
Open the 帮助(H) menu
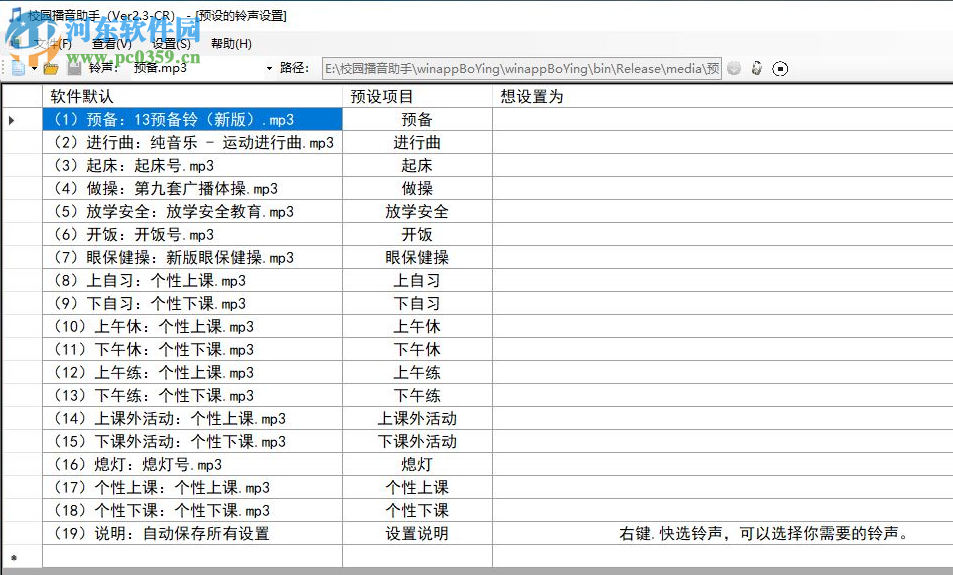click(231, 44)
